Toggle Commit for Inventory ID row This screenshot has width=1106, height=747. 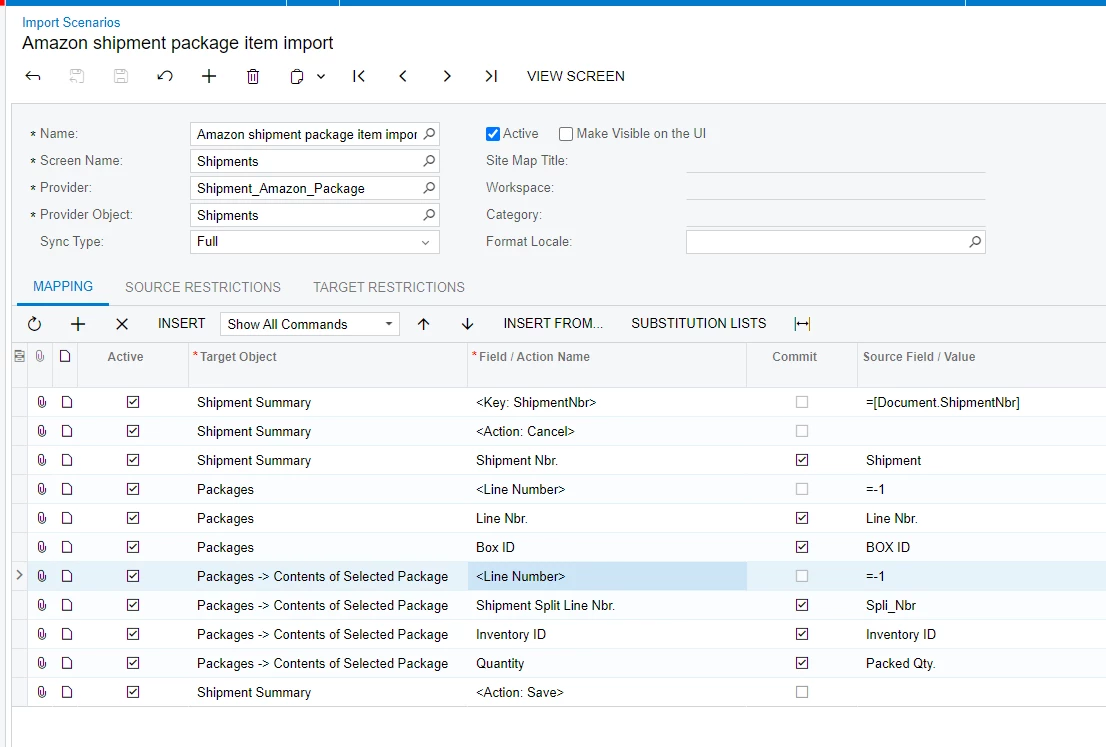pyautogui.click(x=802, y=634)
